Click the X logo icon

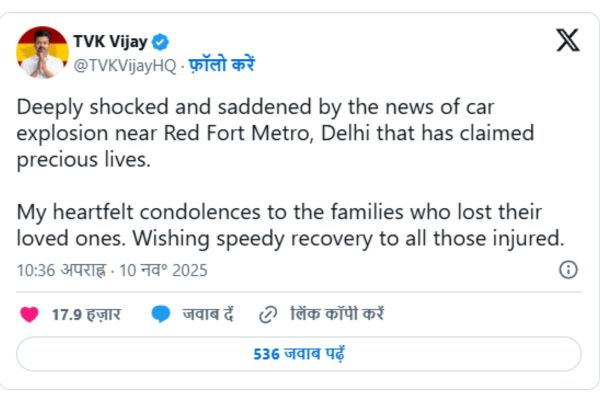(x=567, y=43)
